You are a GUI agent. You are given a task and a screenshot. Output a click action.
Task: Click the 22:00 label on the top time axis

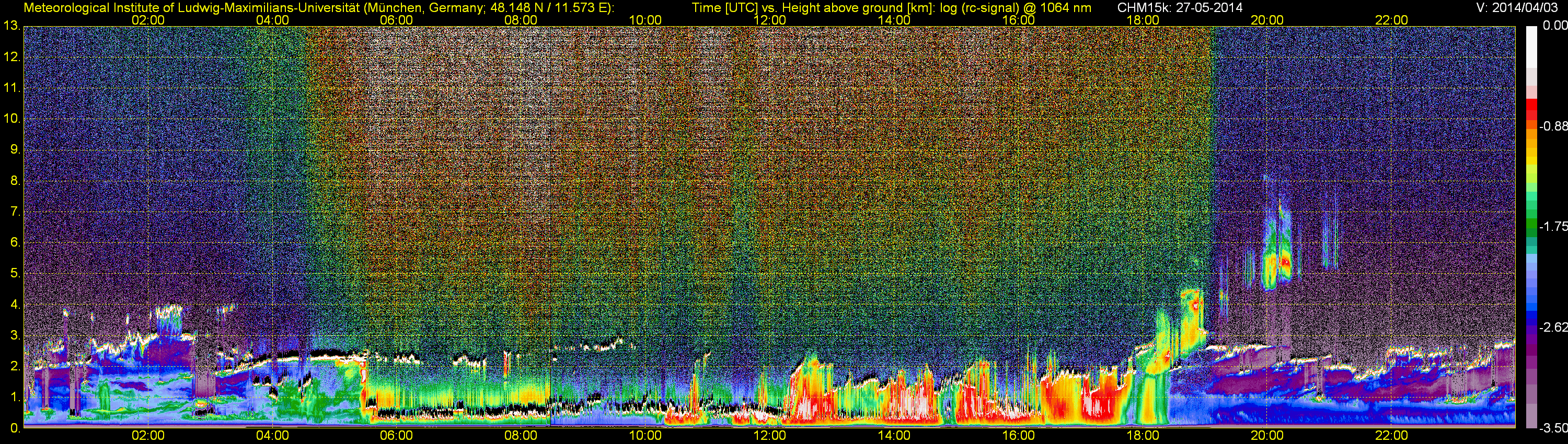(x=1391, y=20)
